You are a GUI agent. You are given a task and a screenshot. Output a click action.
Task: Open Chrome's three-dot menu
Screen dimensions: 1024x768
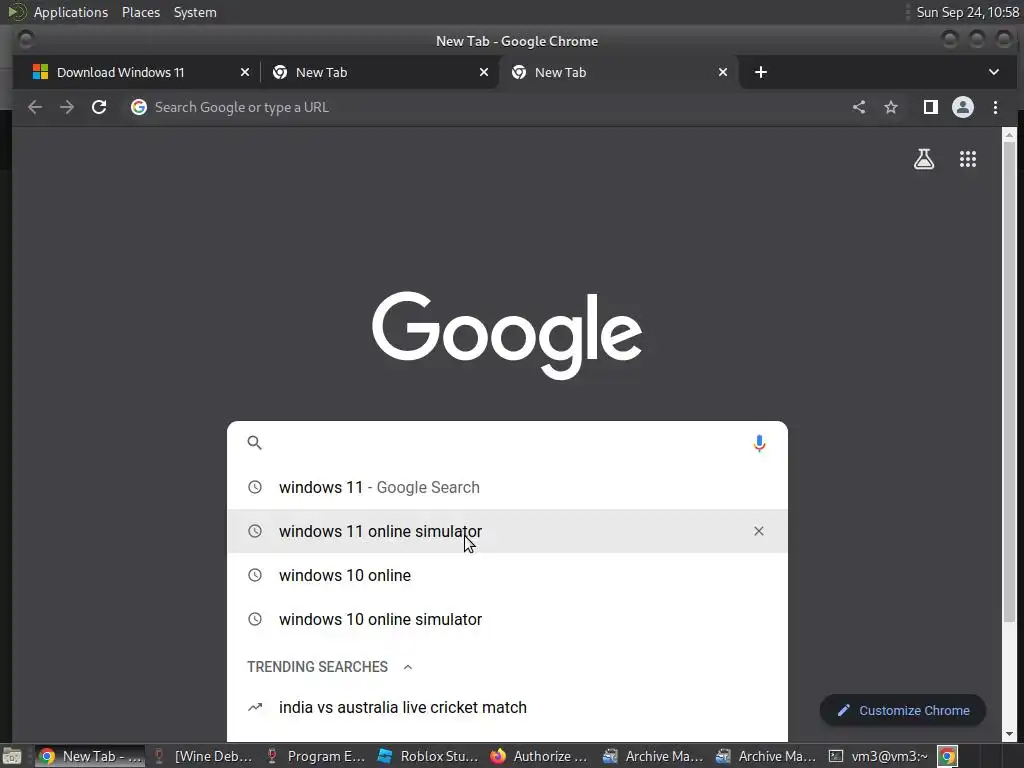point(995,107)
